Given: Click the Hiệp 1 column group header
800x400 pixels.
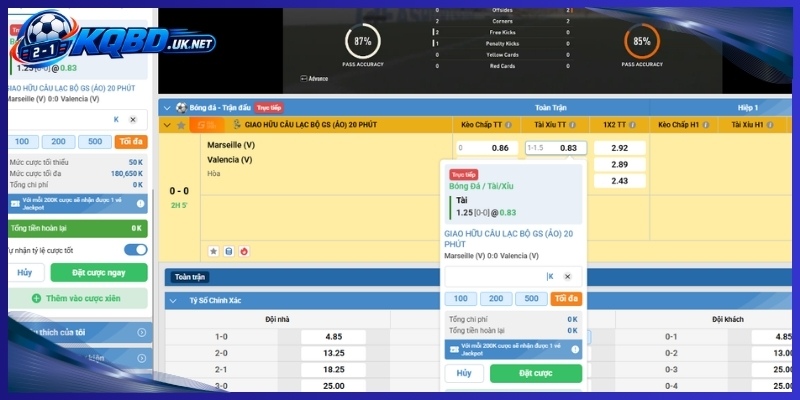Looking at the screenshot, I should pos(748,108).
